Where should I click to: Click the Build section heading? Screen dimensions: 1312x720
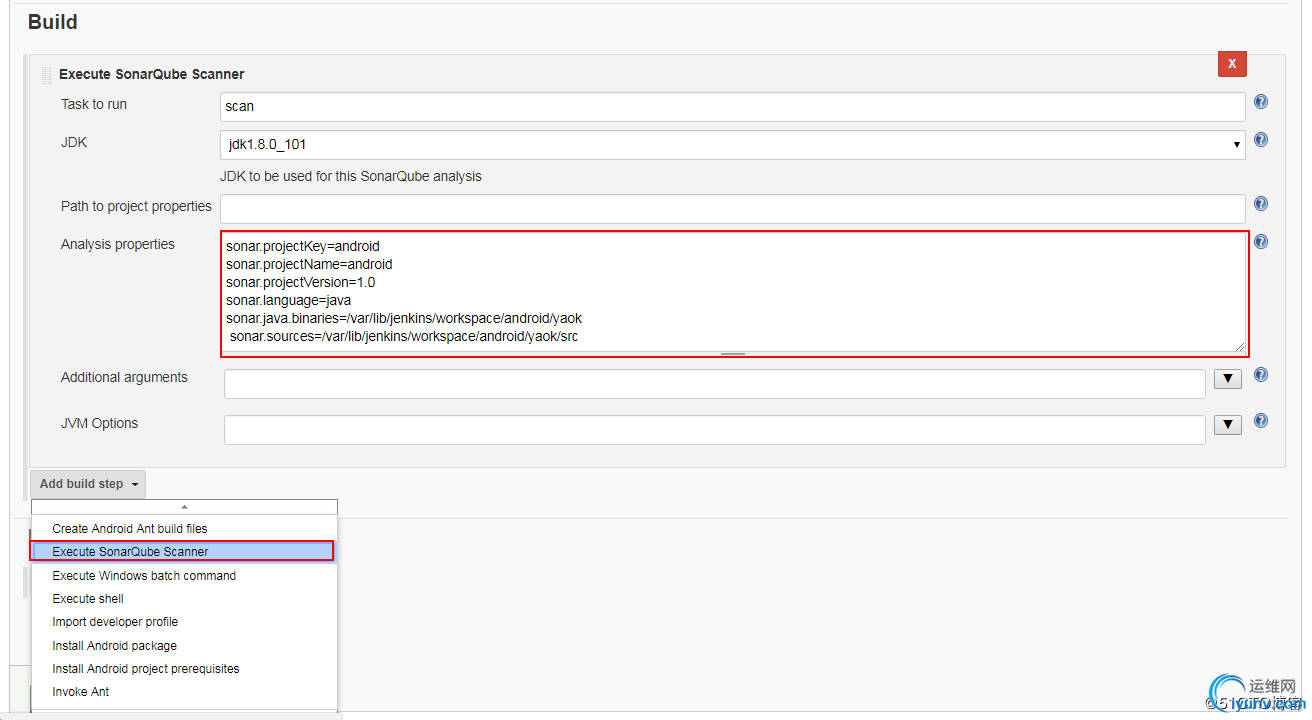(53, 22)
